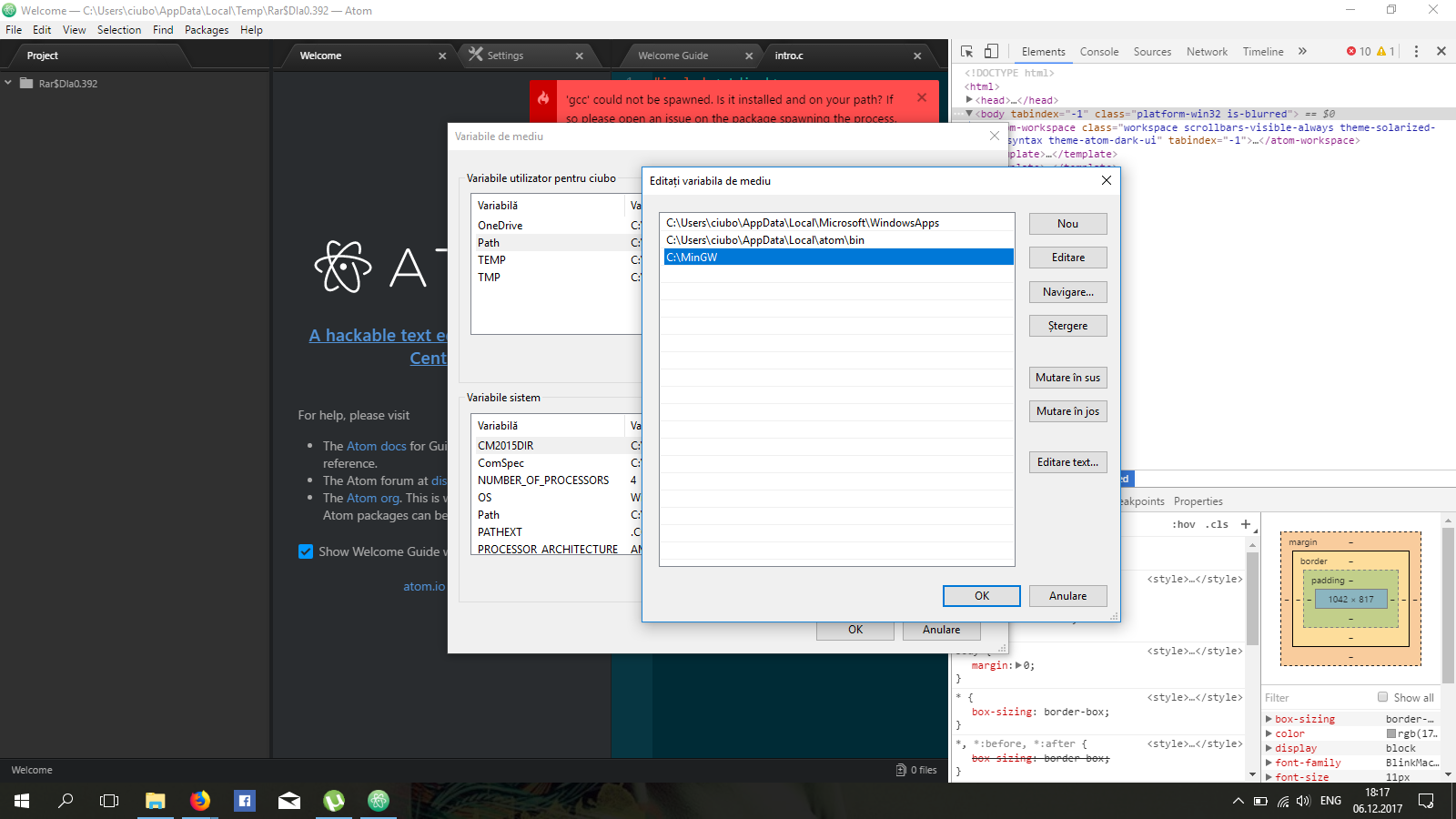Viewport: 1456px width, 819px height.
Task: Toggle the device toolbar in DevTools
Action: [991, 51]
